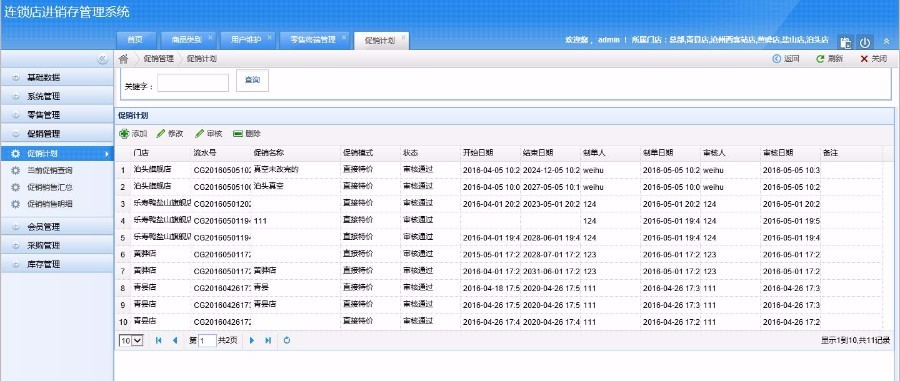Screen dimensions: 900x381
Task: Switch to the 首页 tab
Action: [x=135, y=40]
